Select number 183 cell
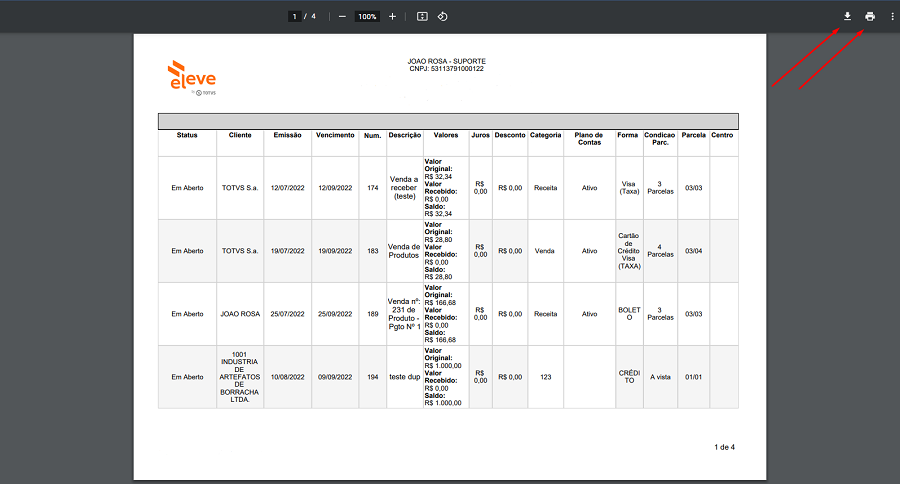This screenshot has height=484, width=900. pos(373,251)
